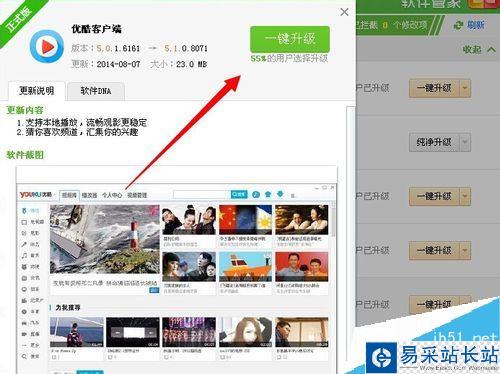The width and height of the screenshot is (500, 374).
Task: Click the file size value 23.0 MB
Action: (191, 64)
